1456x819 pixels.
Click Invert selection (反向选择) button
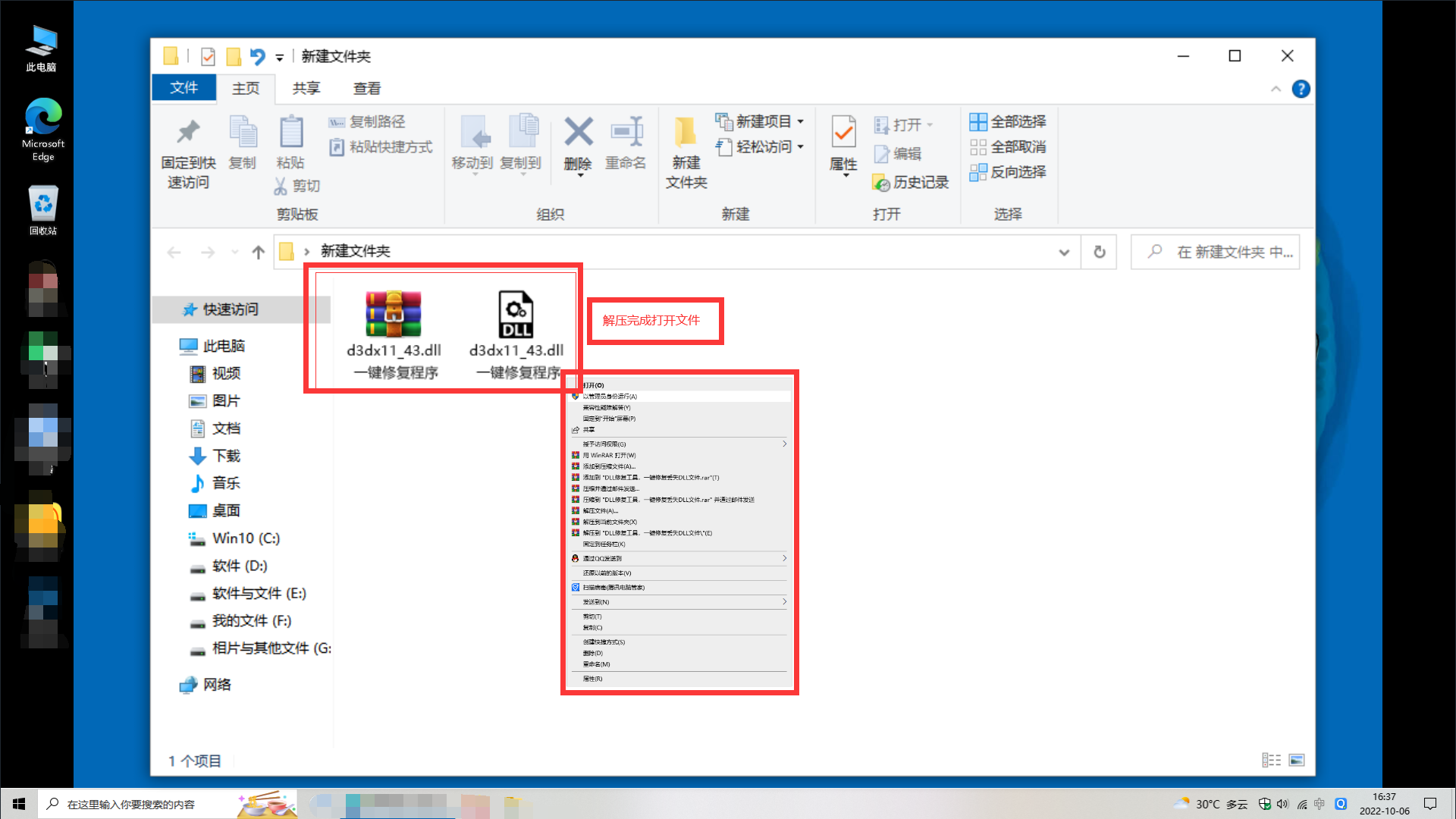(x=1008, y=172)
